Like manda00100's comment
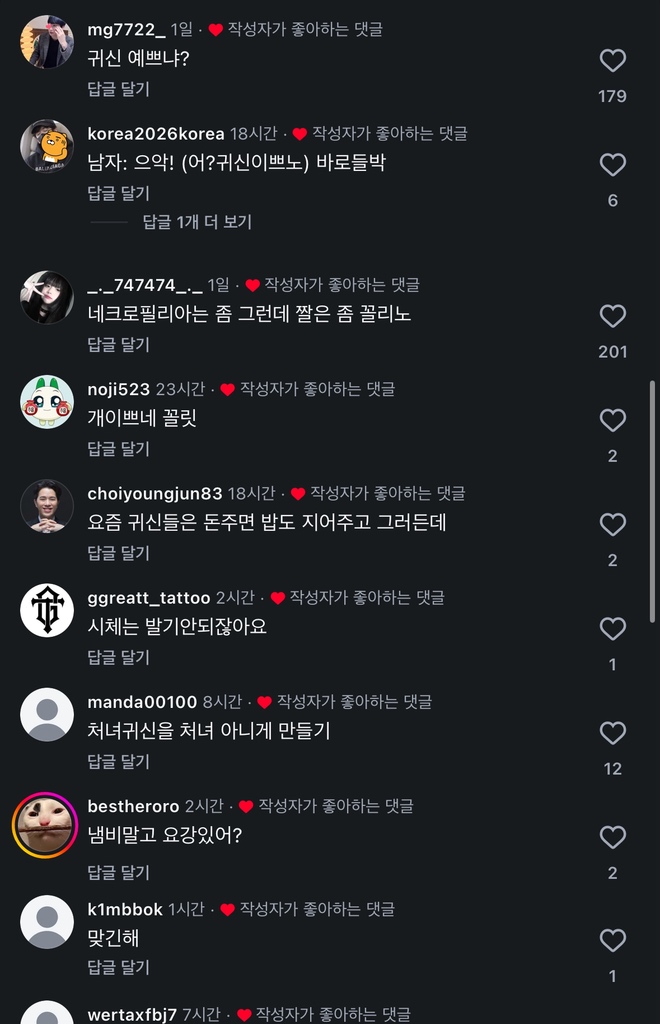This screenshot has width=660, height=1024. point(612,733)
